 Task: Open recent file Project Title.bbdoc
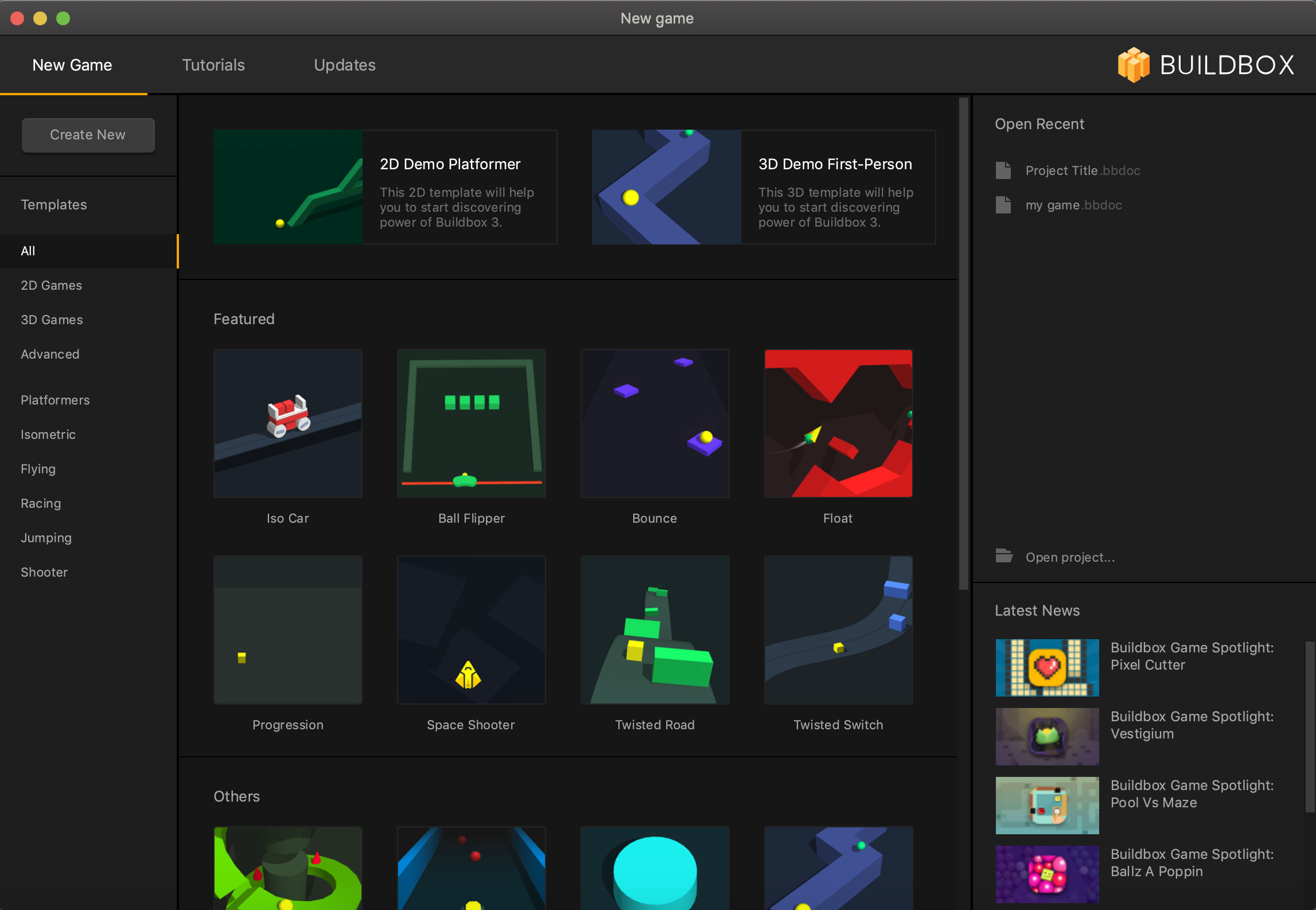click(x=1083, y=170)
